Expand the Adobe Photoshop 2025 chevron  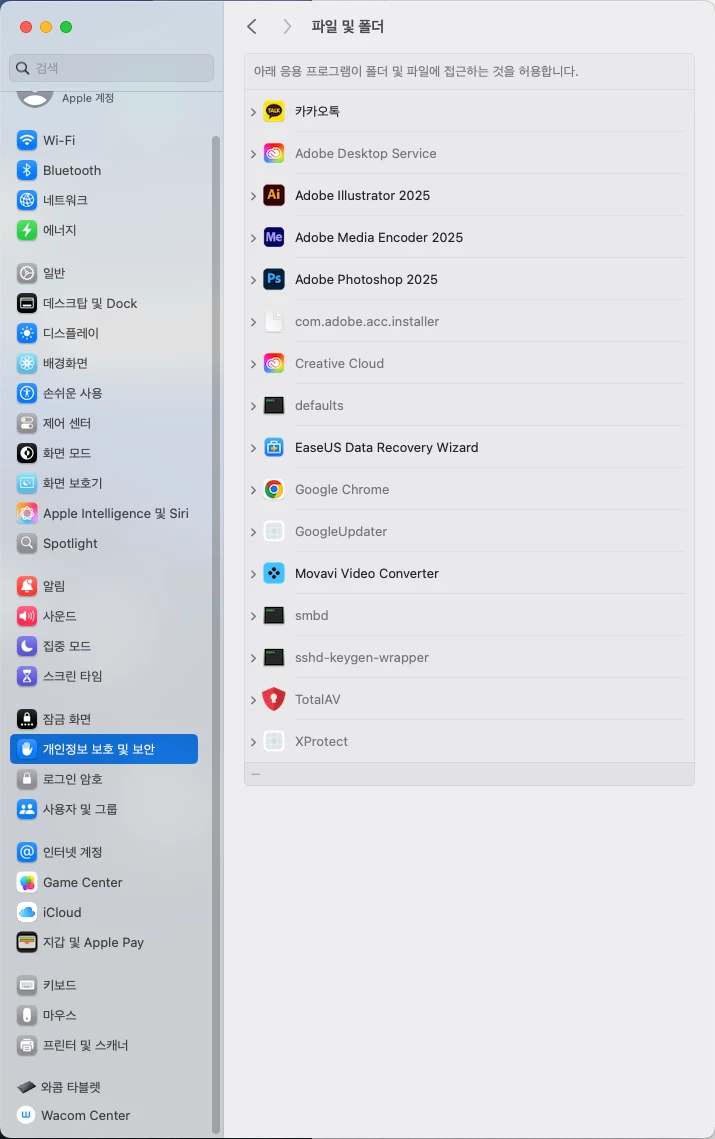coord(253,280)
